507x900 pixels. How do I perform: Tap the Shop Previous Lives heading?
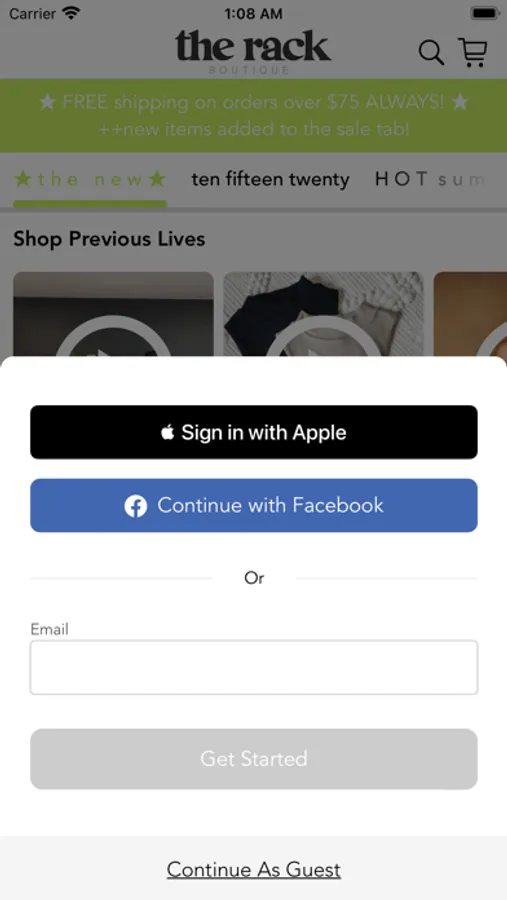(x=109, y=239)
